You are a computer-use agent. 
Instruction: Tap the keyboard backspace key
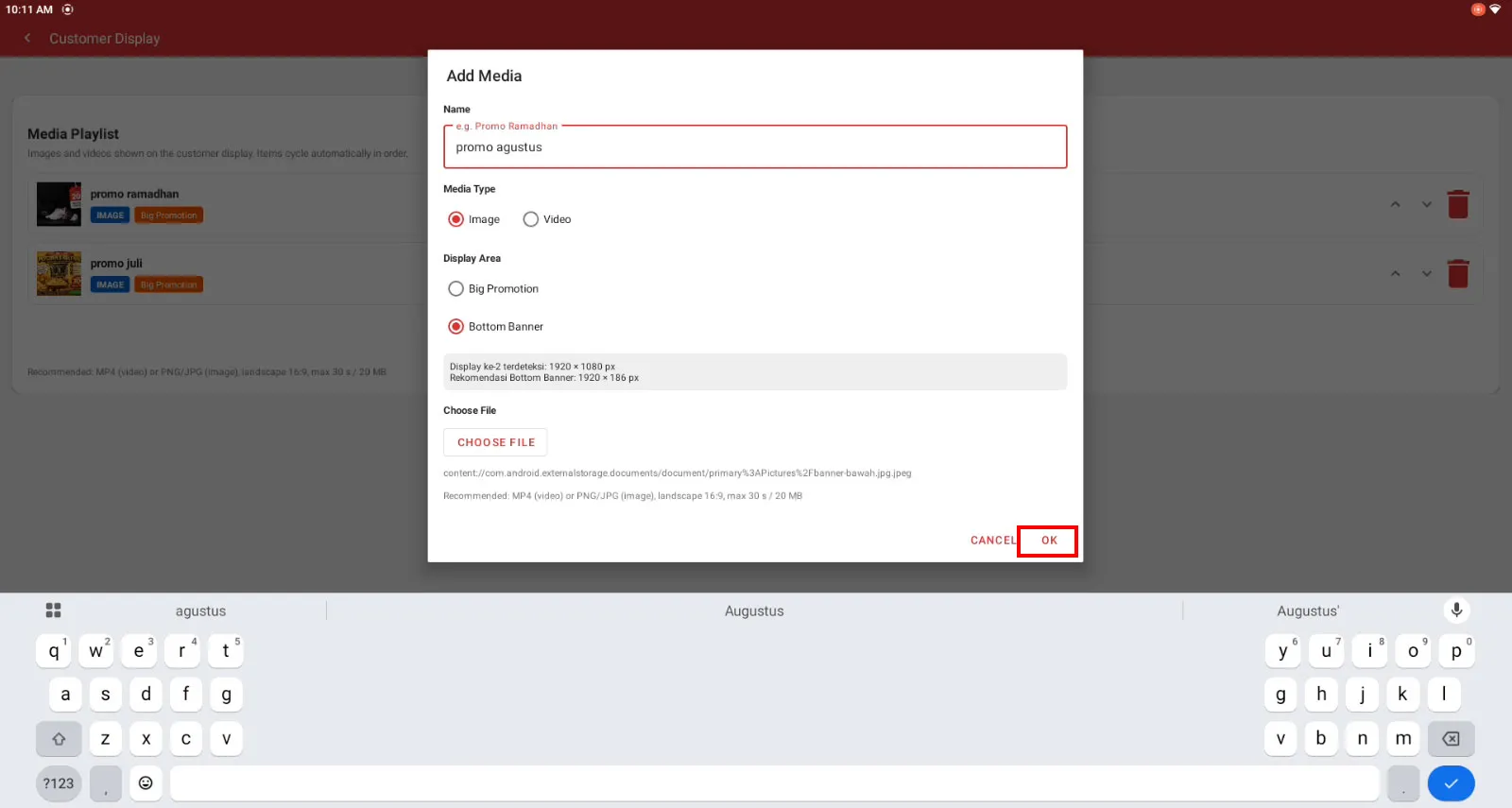pos(1451,739)
